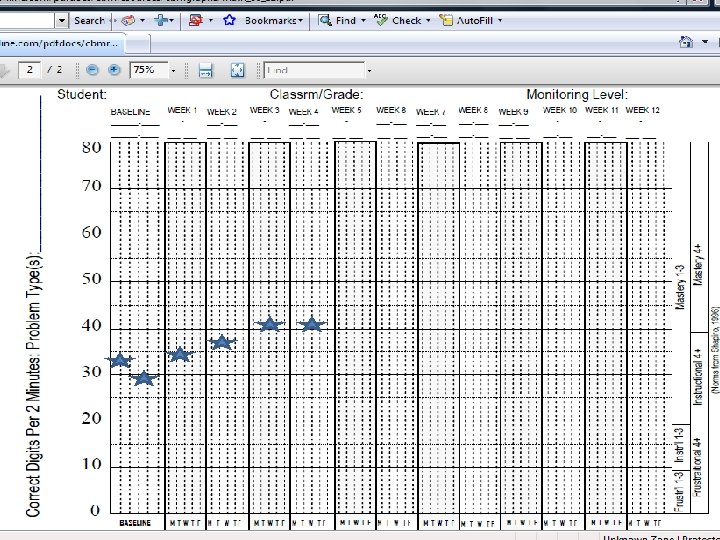
Task: Click the 'Mastery 4+' side label
Action: (x=698, y=264)
